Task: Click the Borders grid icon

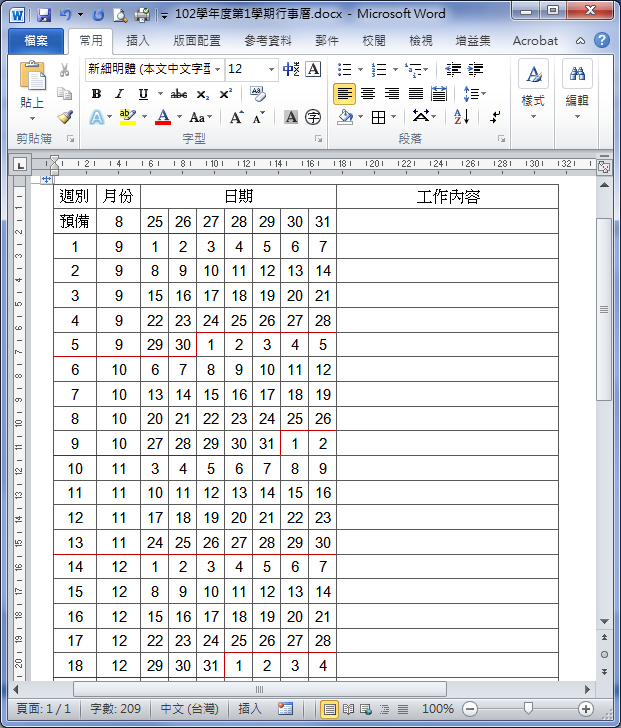Action: point(379,117)
